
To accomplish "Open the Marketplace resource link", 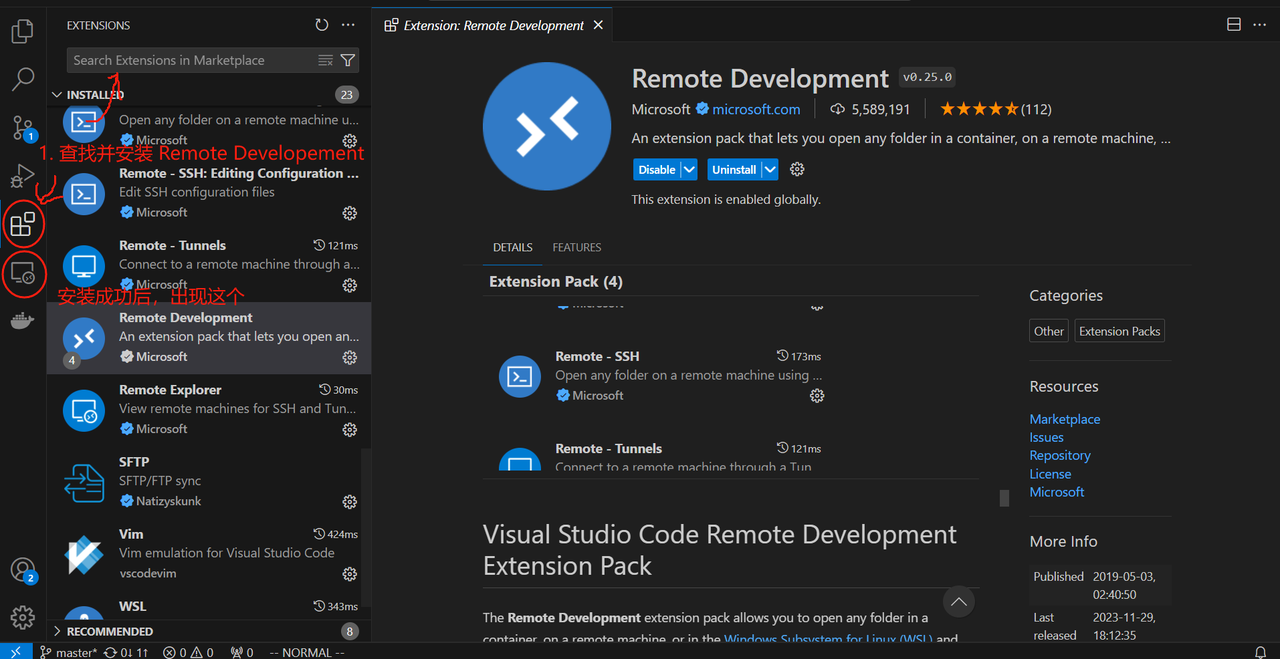I will pos(1064,418).
